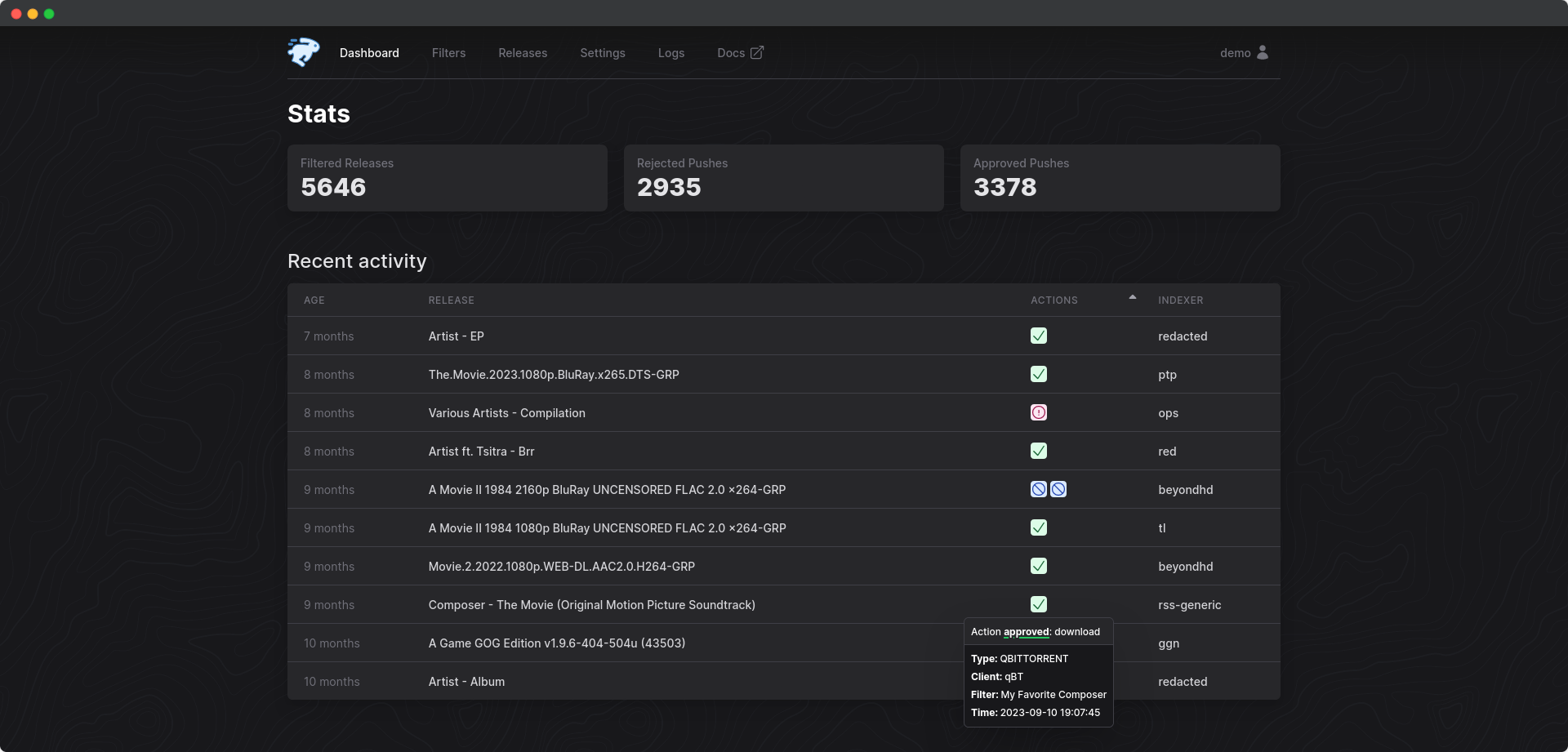Image resolution: width=1568 pixels, height=752 pixels.
Task: Click the green checkmark for Artist - EP
Action: click(x=1038, y=336)
